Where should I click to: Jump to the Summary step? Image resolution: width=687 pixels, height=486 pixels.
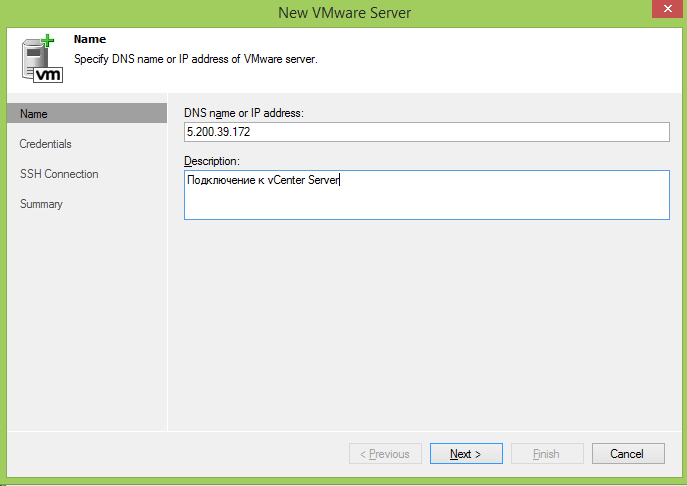(x=41, y=204)
